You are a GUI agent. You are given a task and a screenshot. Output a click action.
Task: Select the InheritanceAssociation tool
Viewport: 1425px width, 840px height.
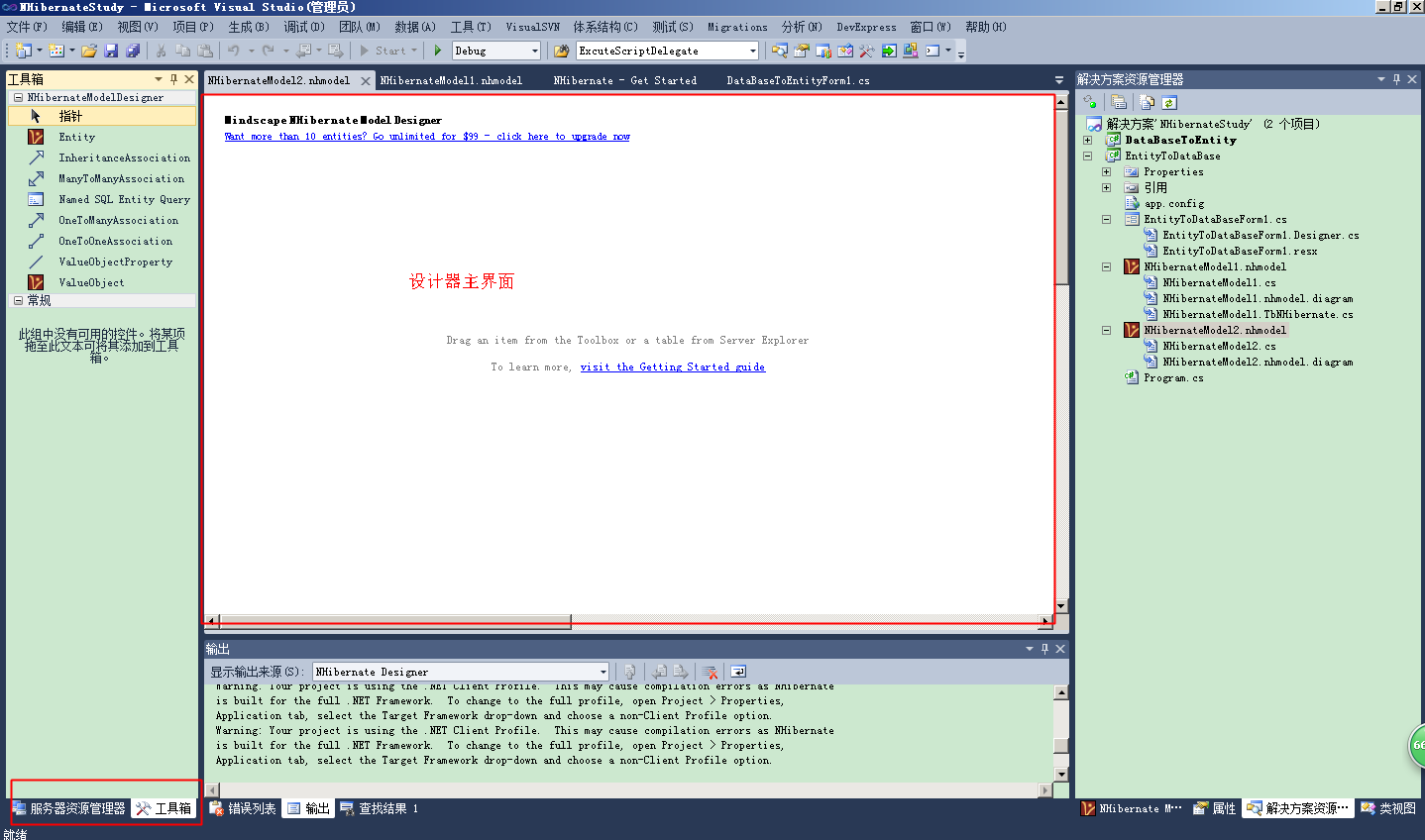pos(102,157)
